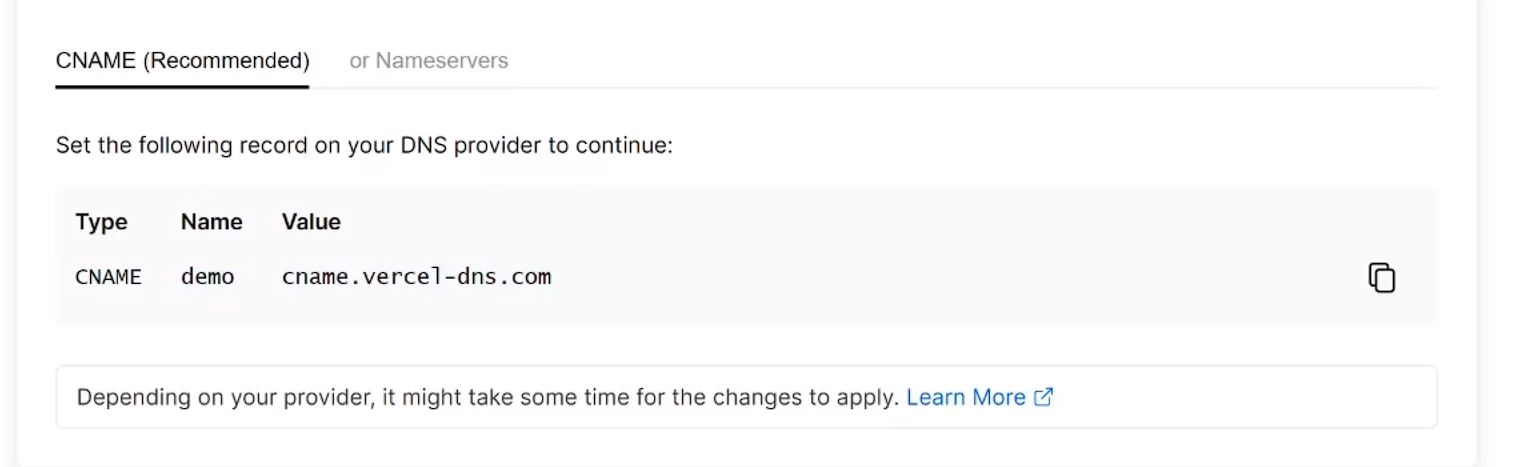Click the "Set the following record" instruction text
This screenshot has height=467, width=1514.
click(364, 146)
